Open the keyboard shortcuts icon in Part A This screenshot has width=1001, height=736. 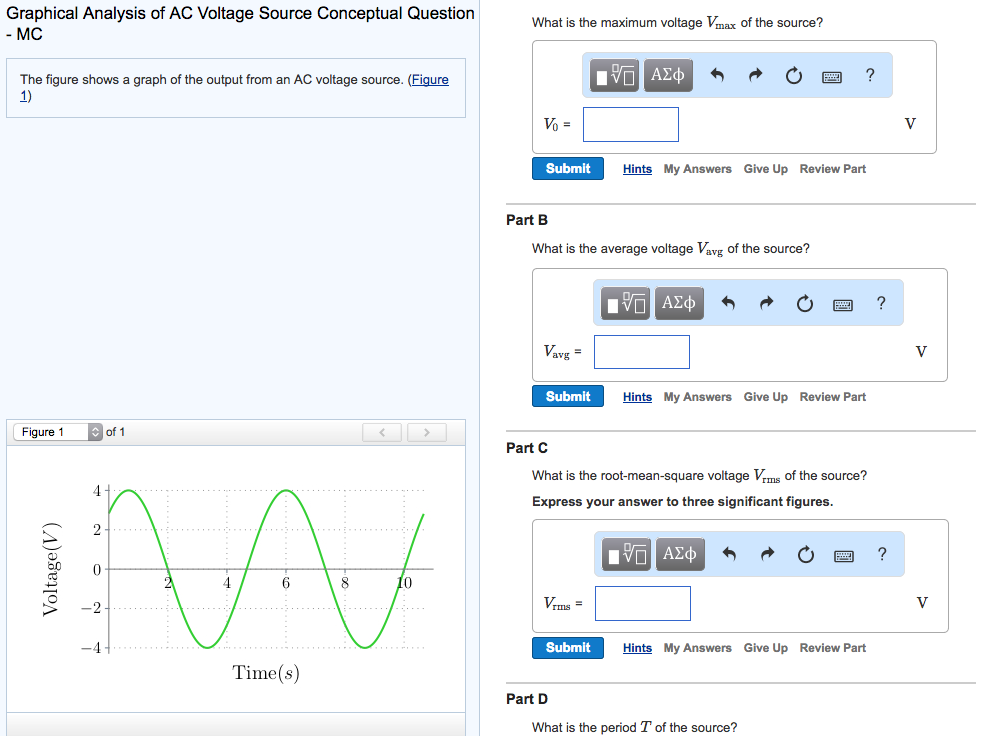point(832,75)
